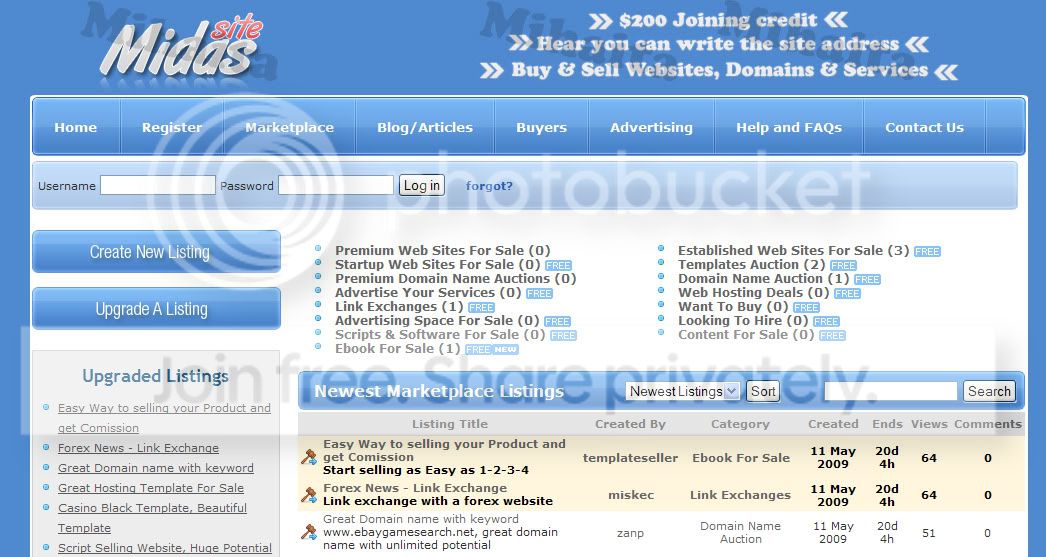Open sidebar link Casino Black Template

pyautogui.click(x=152, y=518)
